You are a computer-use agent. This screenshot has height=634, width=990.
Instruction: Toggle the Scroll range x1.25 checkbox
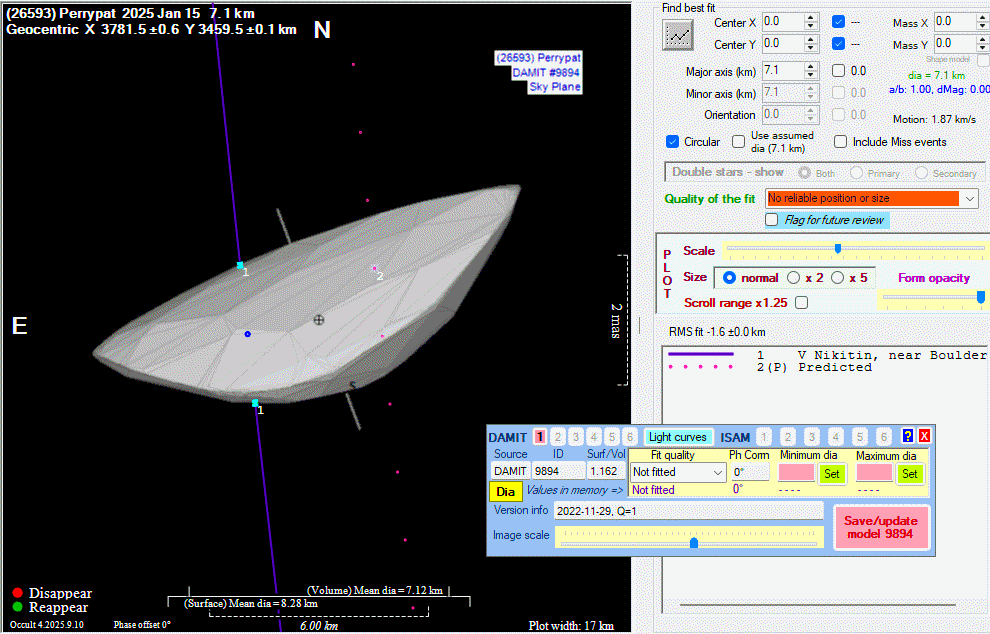click(801, 303)
